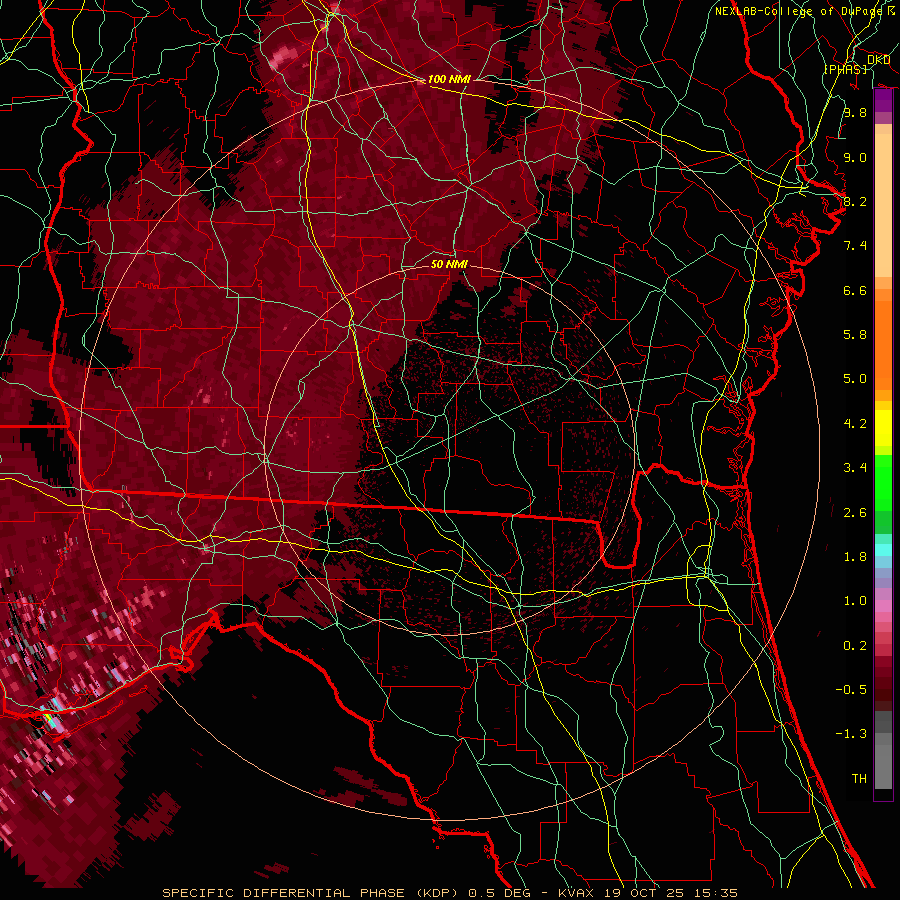Click the cyan color band near 1.8
Viewport: 900px width, 900px height.
click(883, 549)
